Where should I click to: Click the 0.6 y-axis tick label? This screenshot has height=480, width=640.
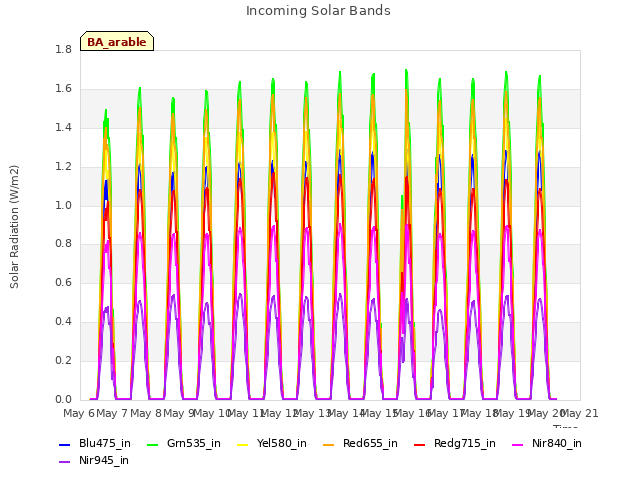pyautogui.click(x=63, y=282)
